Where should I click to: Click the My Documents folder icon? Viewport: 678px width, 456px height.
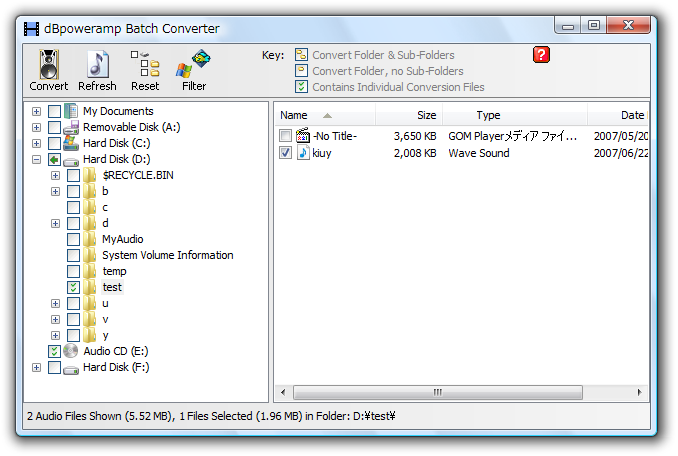(71, 111)
